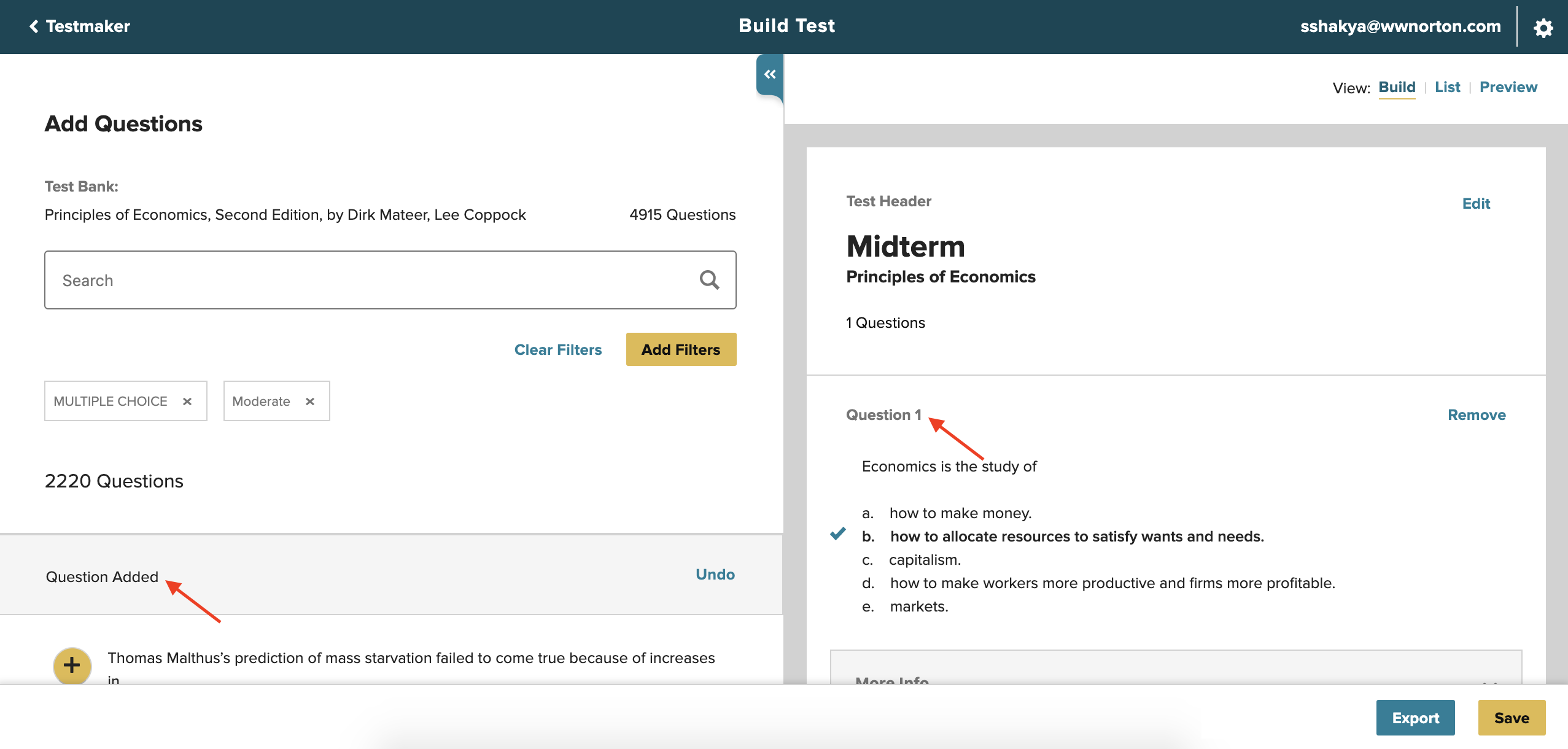Switch to the List view
Screen dimensions: 1568x749
(x=1447, y=87)
